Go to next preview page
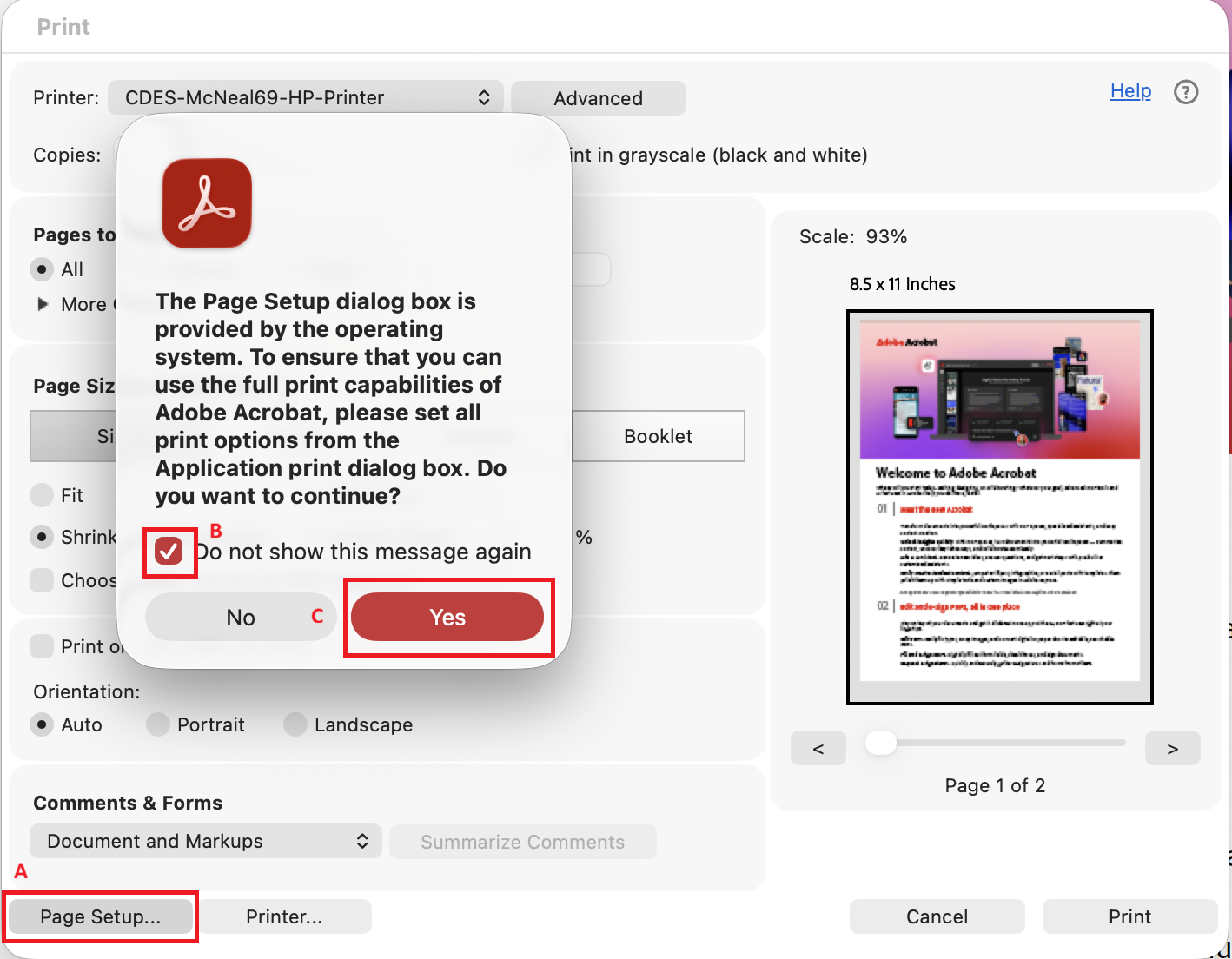This screenshot has width=1232, height=959. 1173,748
